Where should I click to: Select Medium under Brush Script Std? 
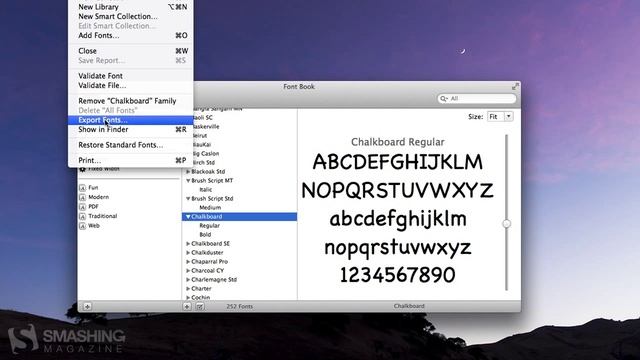pyautogui.click(x=239, y=207)
